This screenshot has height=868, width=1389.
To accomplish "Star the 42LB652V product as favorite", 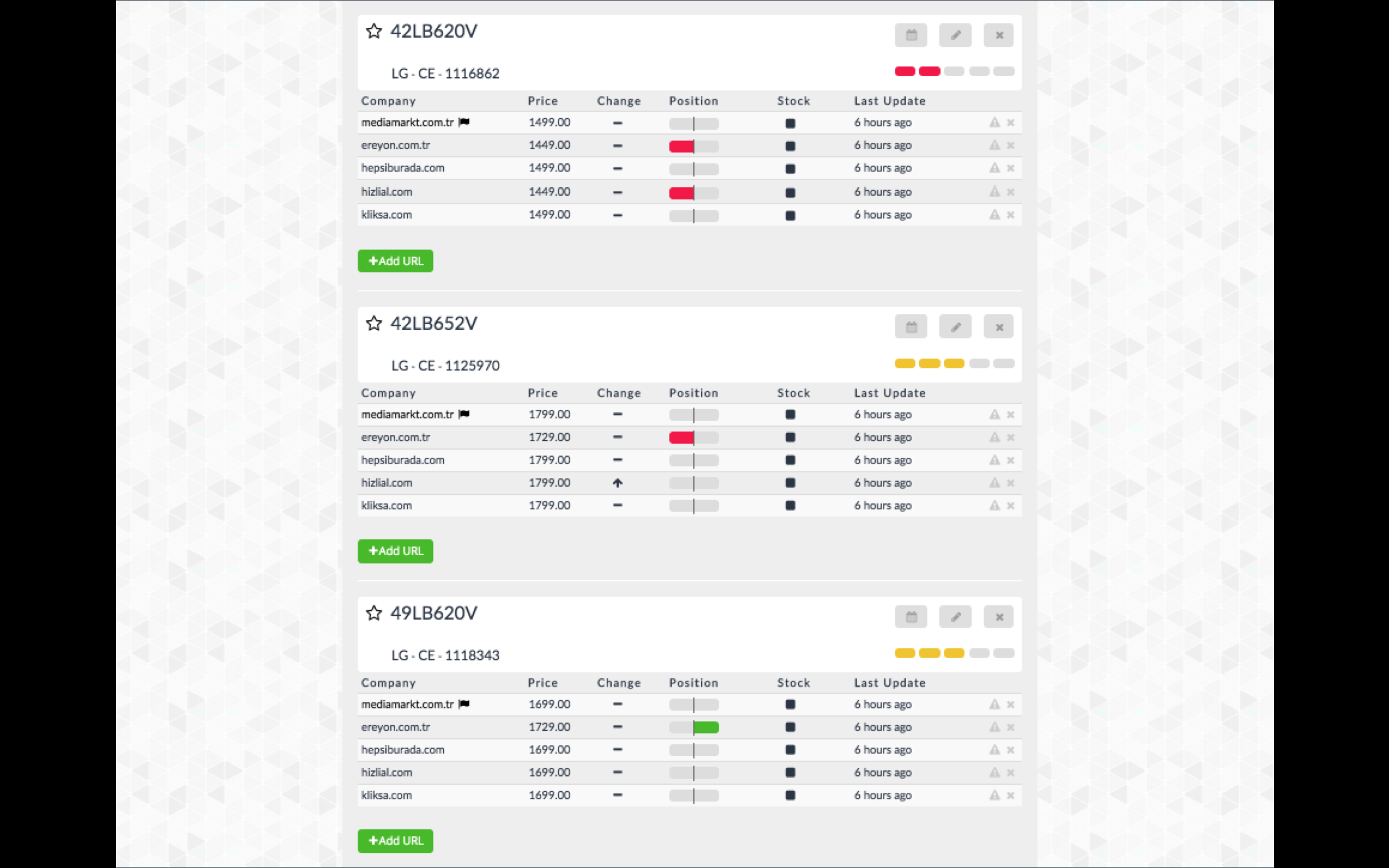I will [x=374, y=323].
